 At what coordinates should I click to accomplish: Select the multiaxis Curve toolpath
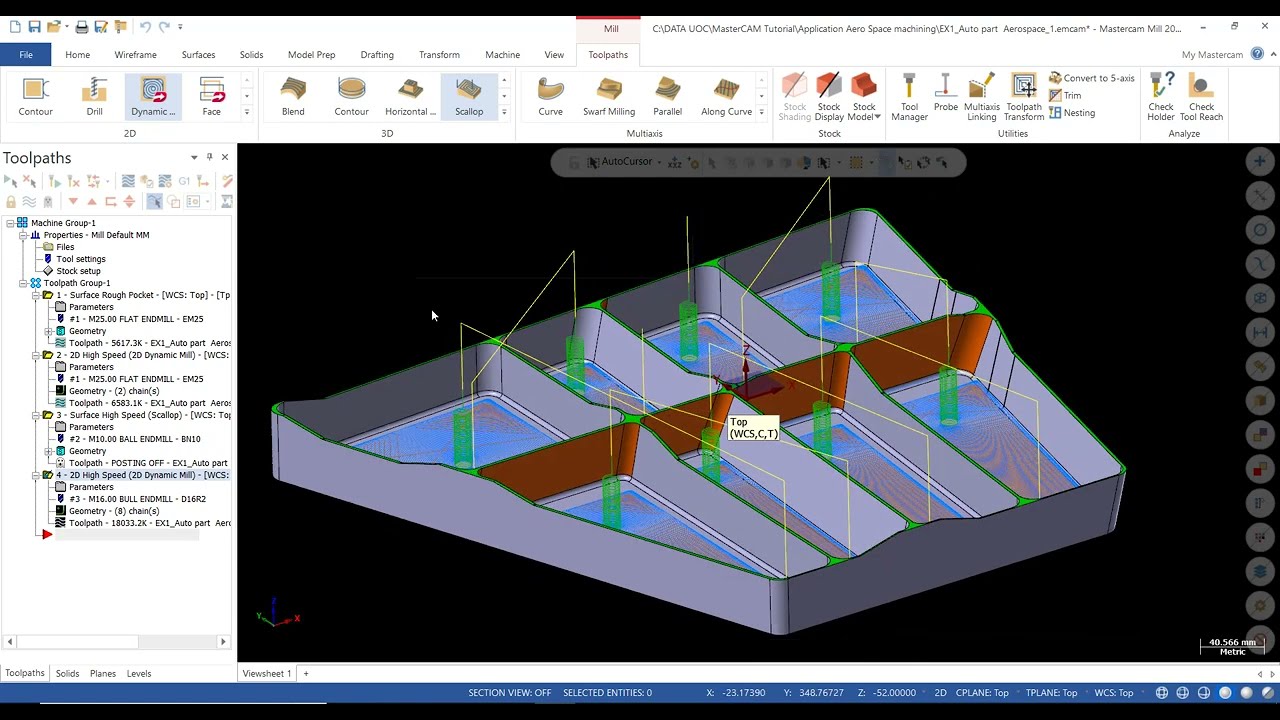click(x=550, y=96)
